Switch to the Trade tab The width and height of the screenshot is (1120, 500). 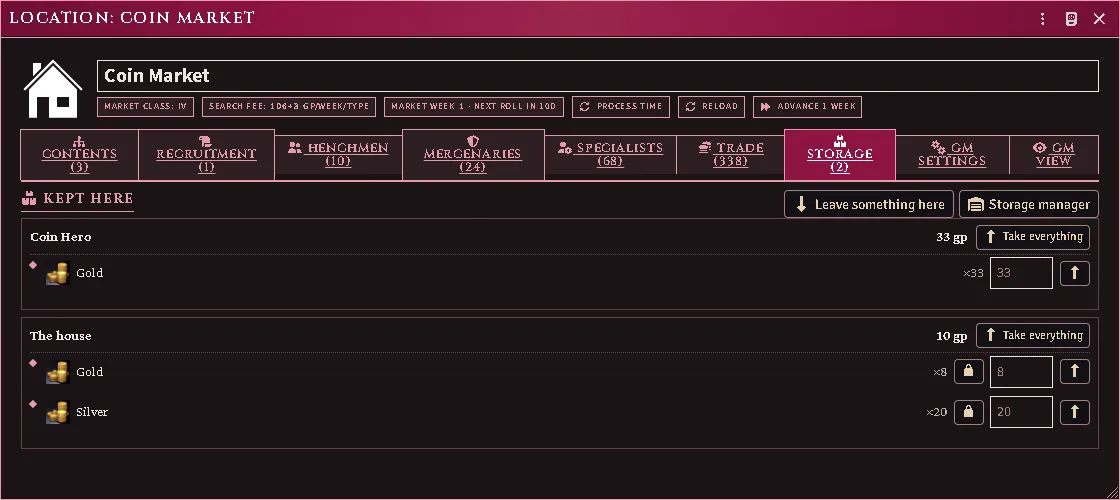730,154
